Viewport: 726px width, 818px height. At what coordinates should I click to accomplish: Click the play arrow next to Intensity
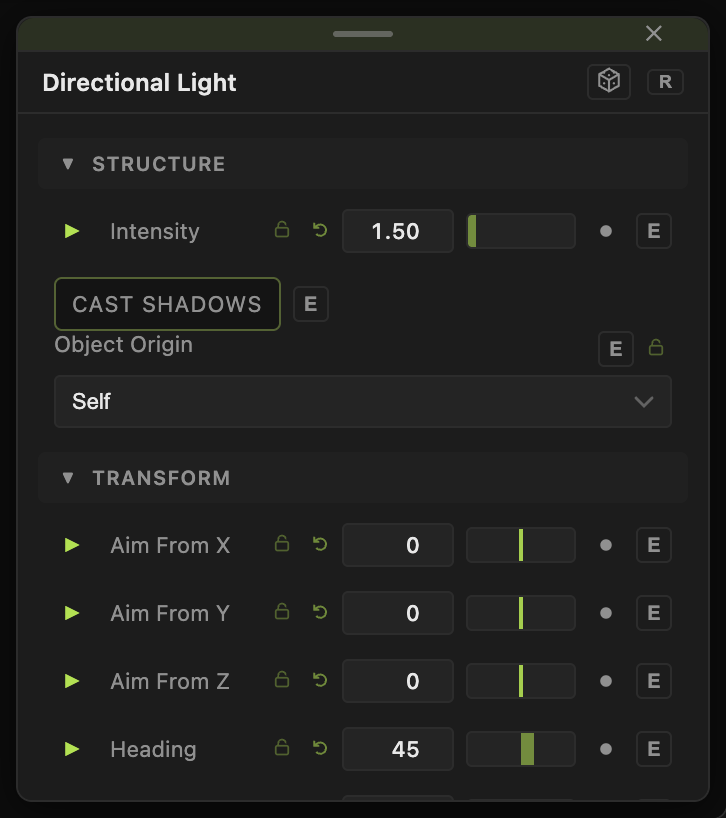pos(71,231)
